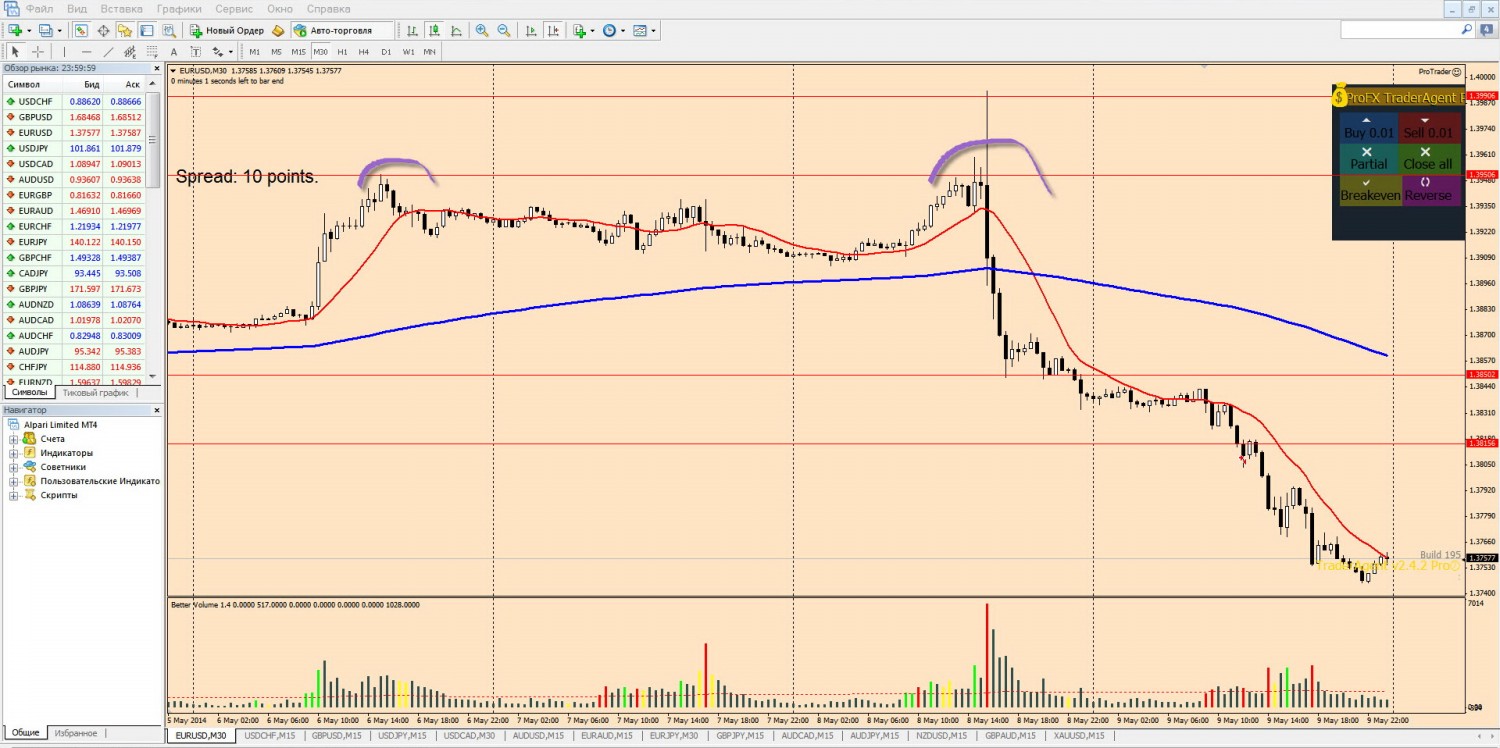Toggle the Авто-торговля button
The image size is (1500, 748).
tap(342, 31)
